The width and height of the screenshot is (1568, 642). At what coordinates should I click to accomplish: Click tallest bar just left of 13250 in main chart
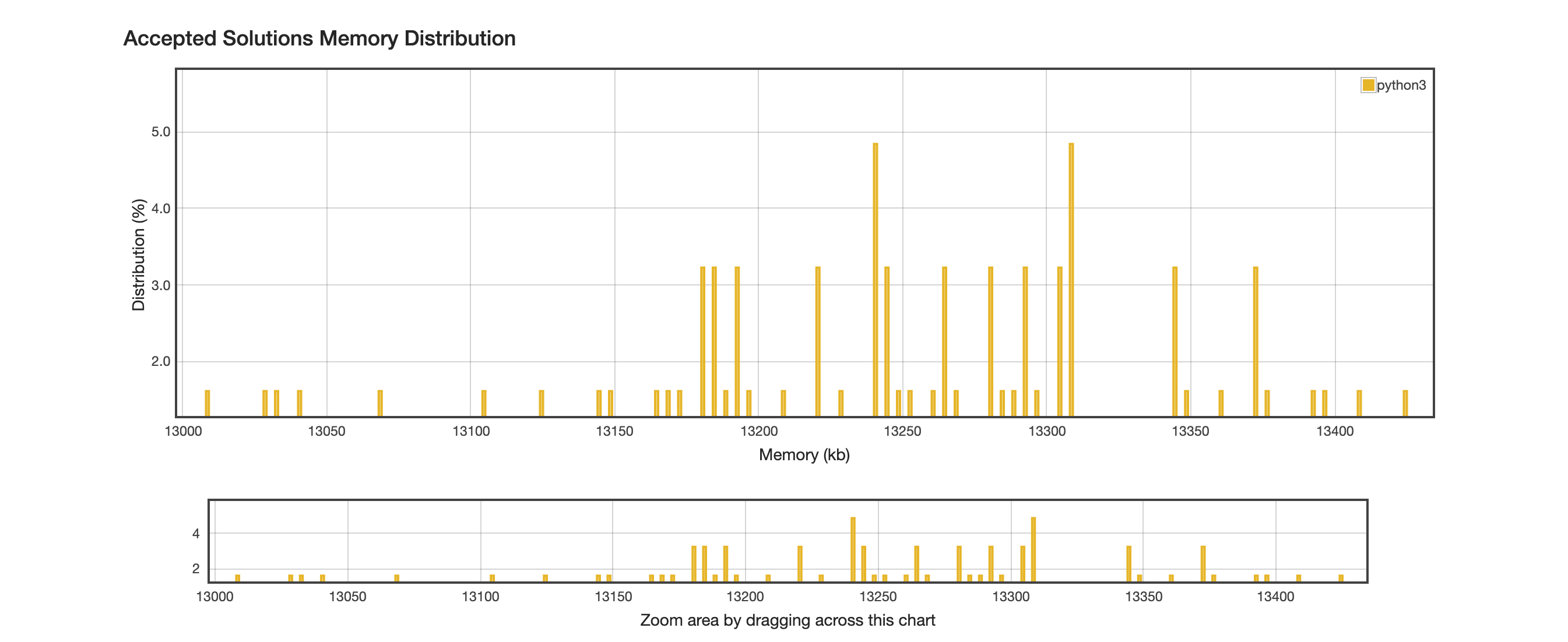coord(876,280)
